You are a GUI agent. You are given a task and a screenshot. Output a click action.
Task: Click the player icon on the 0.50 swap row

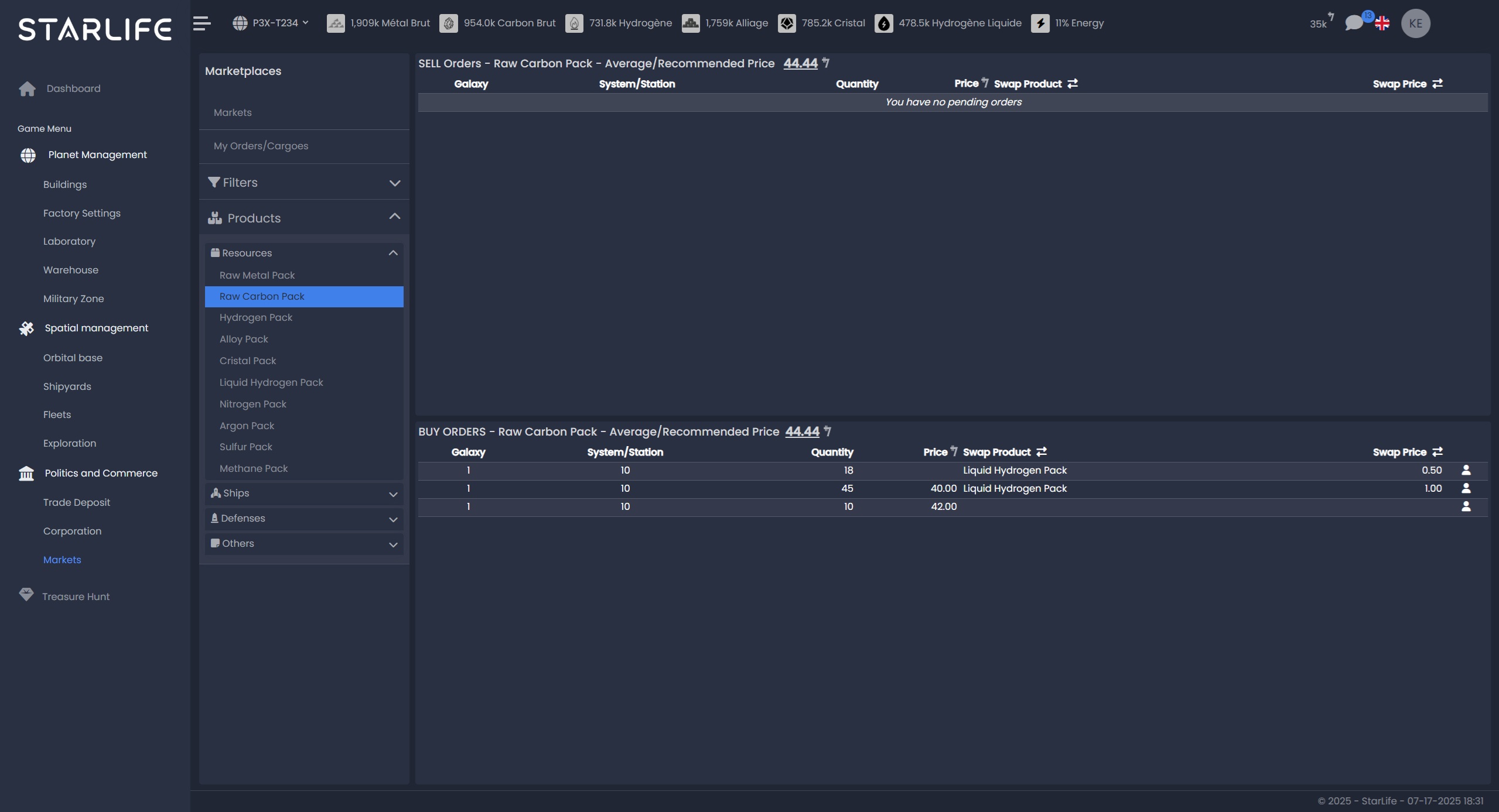click(1466, 470)
